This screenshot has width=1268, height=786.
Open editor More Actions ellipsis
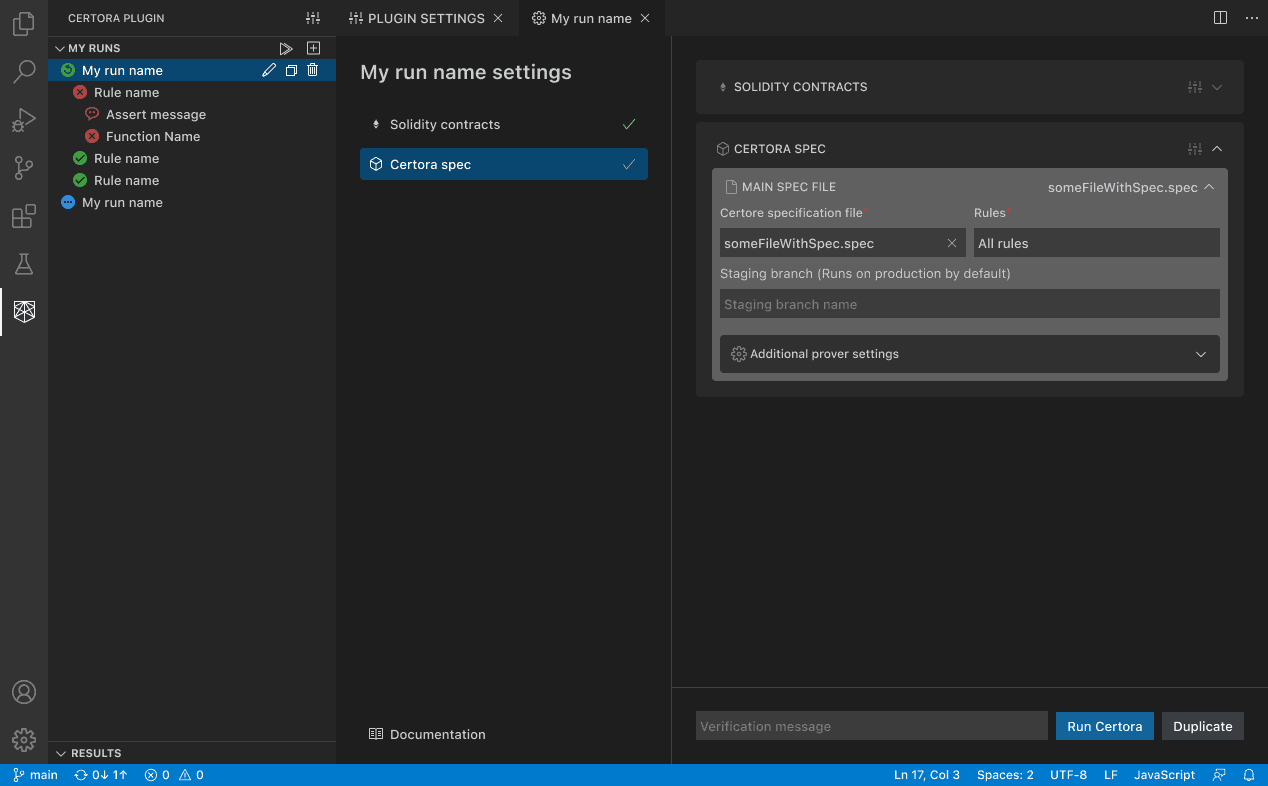[1252, 18]
